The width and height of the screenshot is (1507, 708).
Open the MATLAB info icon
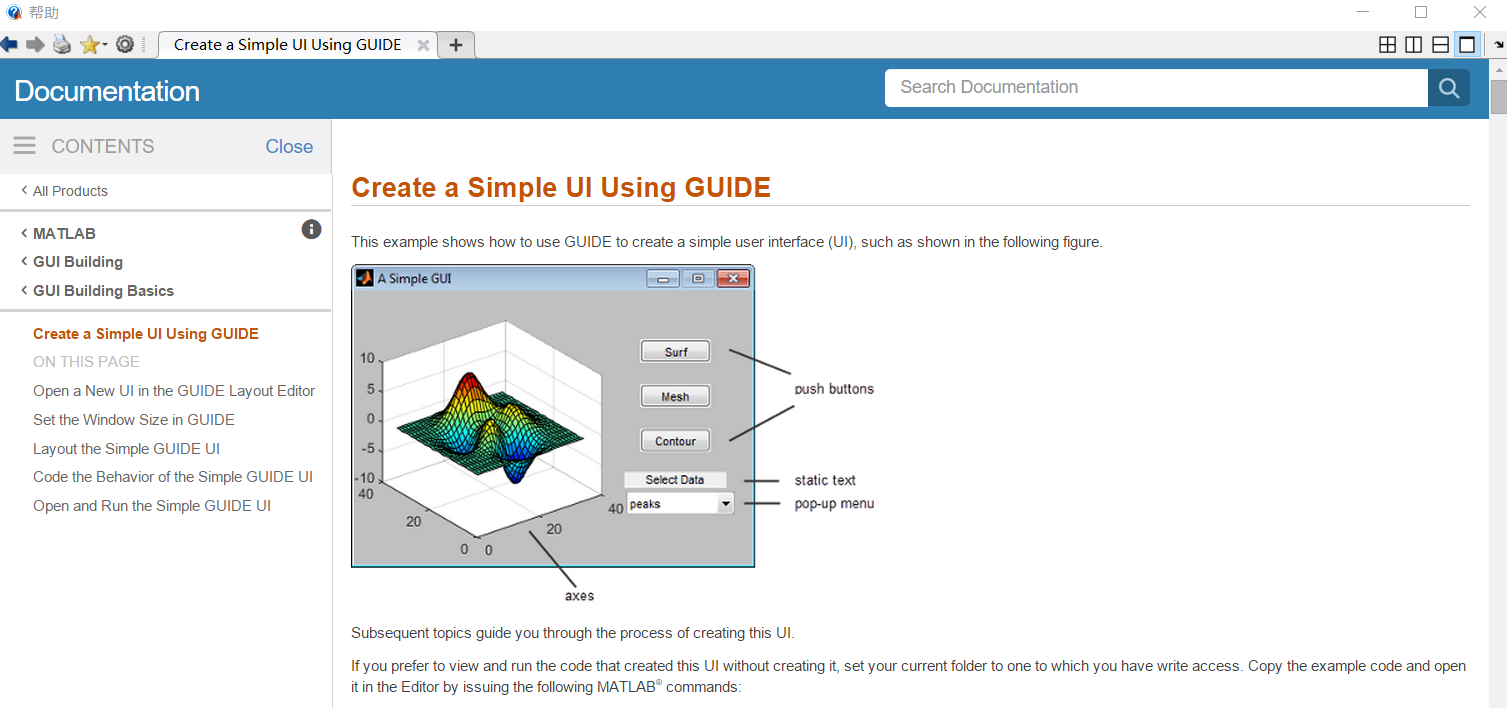[311, 229]
